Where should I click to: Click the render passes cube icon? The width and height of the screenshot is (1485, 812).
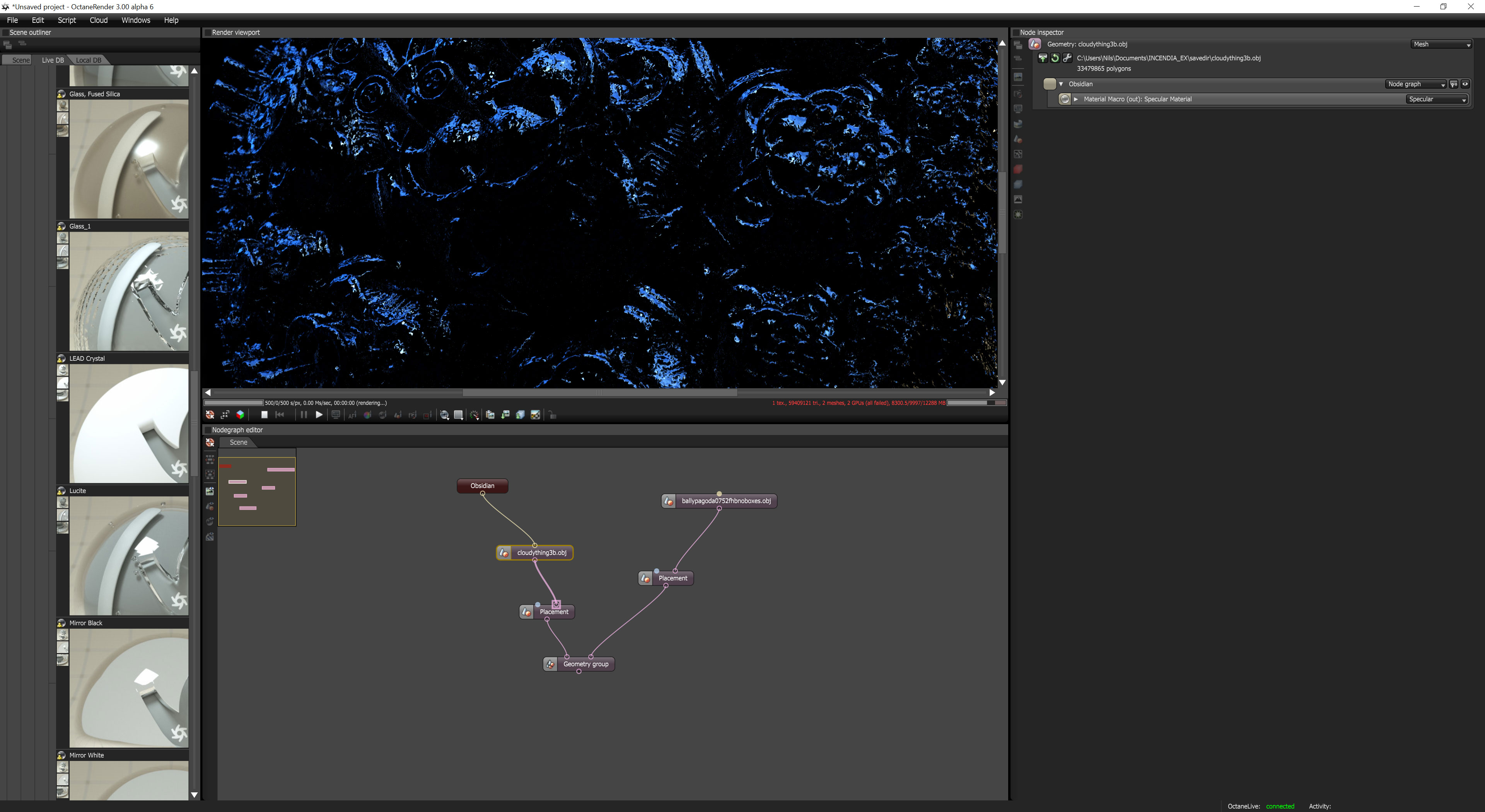click(x=240, y=415)
